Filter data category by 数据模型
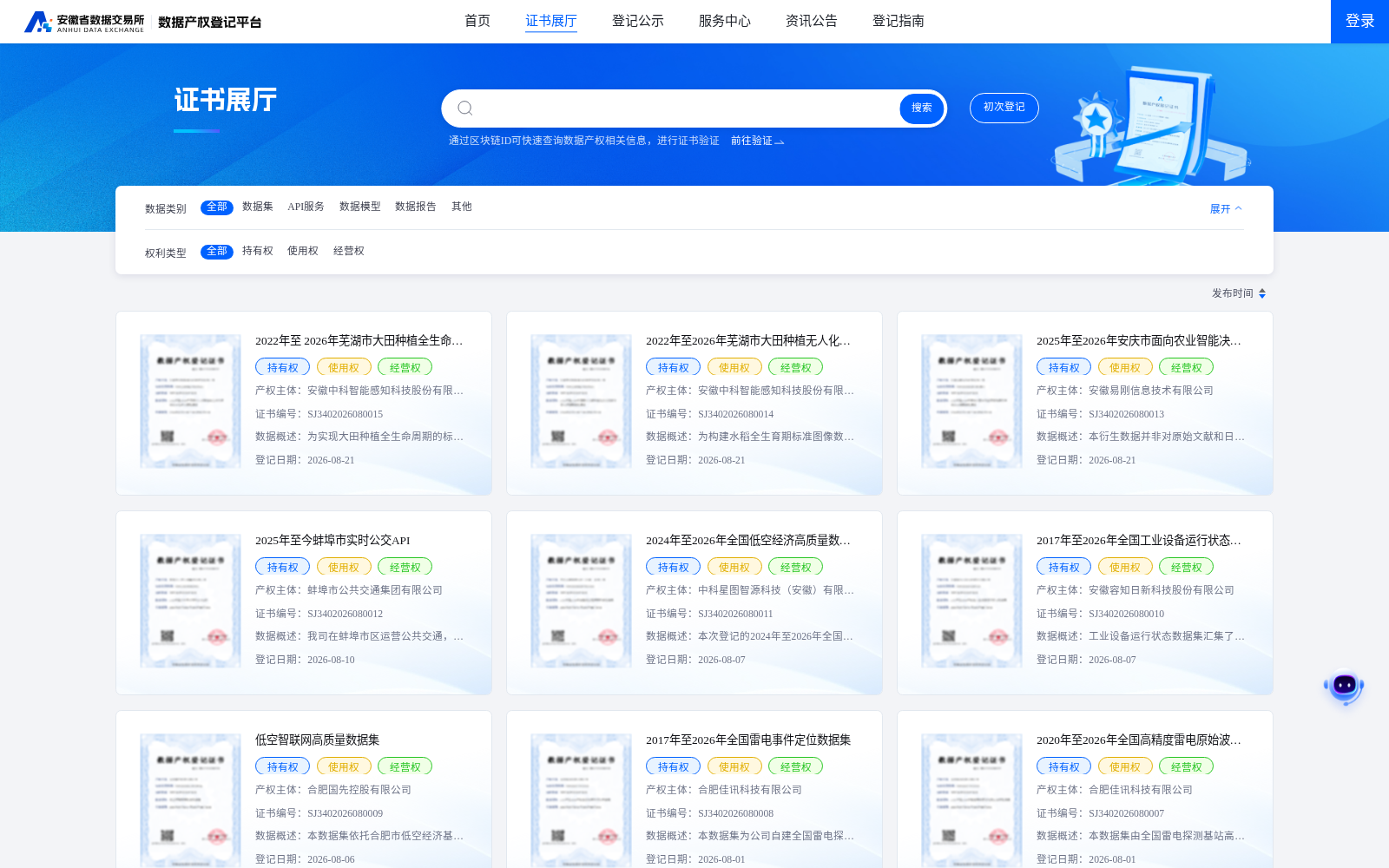The image size is (1389, 868). click(x=360, y=207)
